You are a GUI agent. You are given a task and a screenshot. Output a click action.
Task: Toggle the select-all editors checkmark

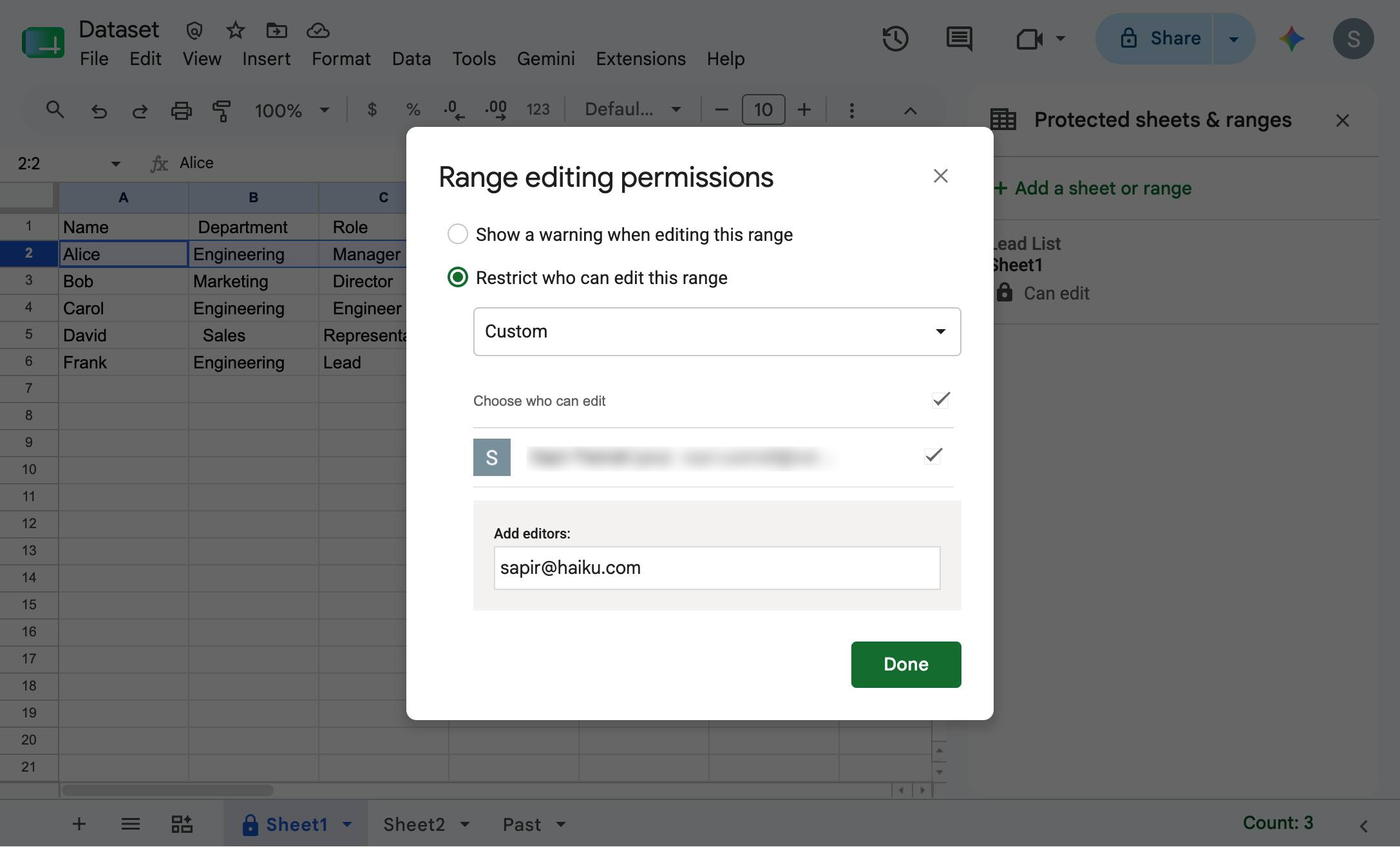[941, 400]
